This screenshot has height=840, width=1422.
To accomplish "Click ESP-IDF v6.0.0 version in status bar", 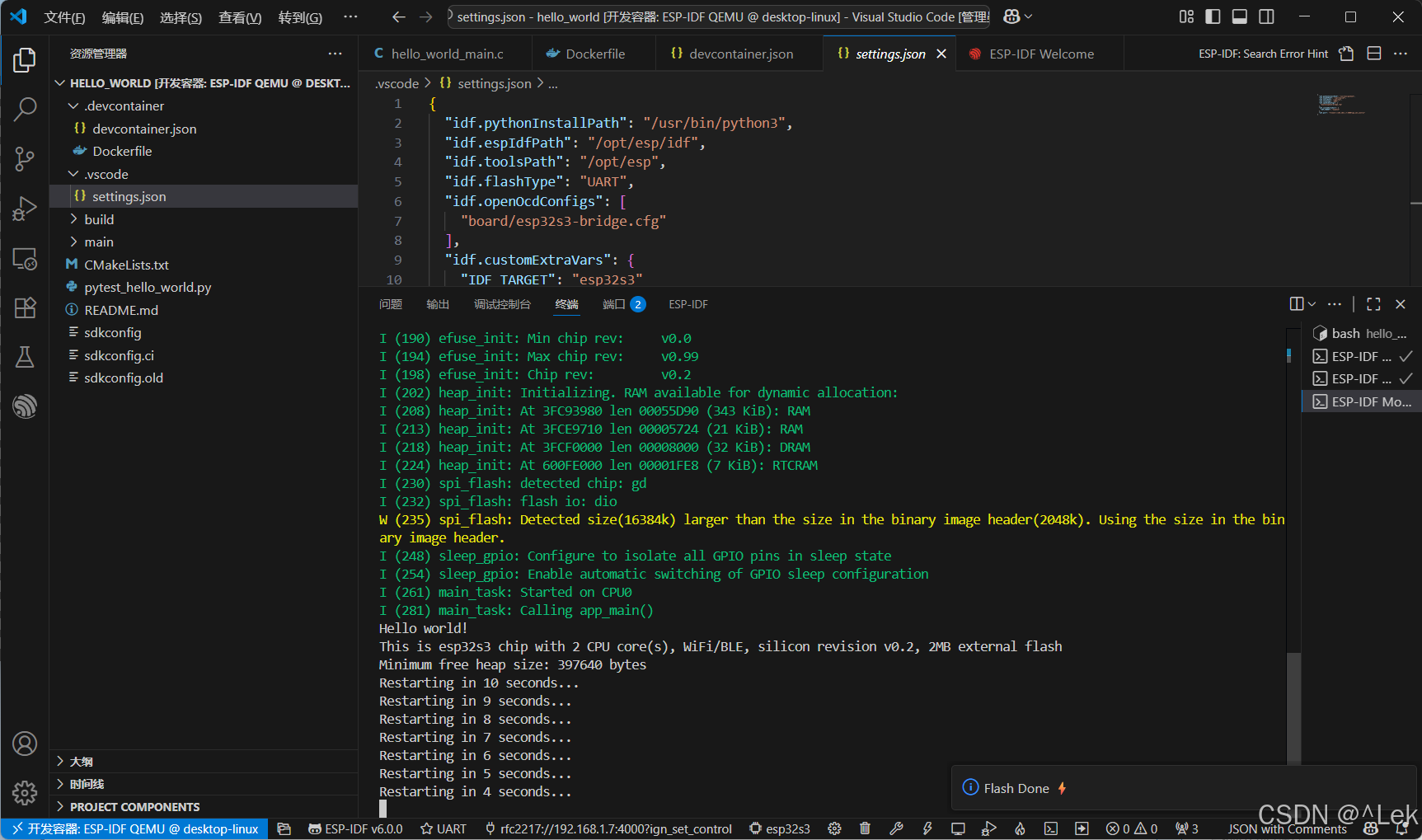I will [x=355, y=828].
